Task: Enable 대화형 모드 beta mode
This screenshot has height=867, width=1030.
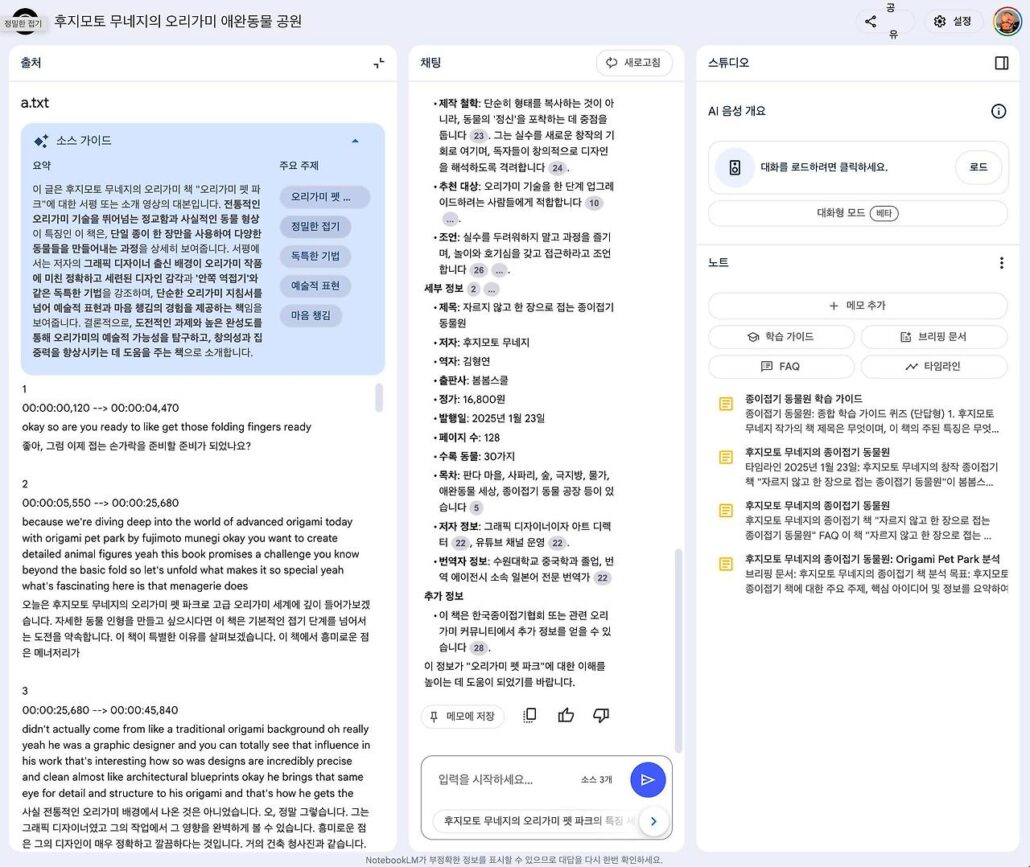Action: [x=857, y=213]
